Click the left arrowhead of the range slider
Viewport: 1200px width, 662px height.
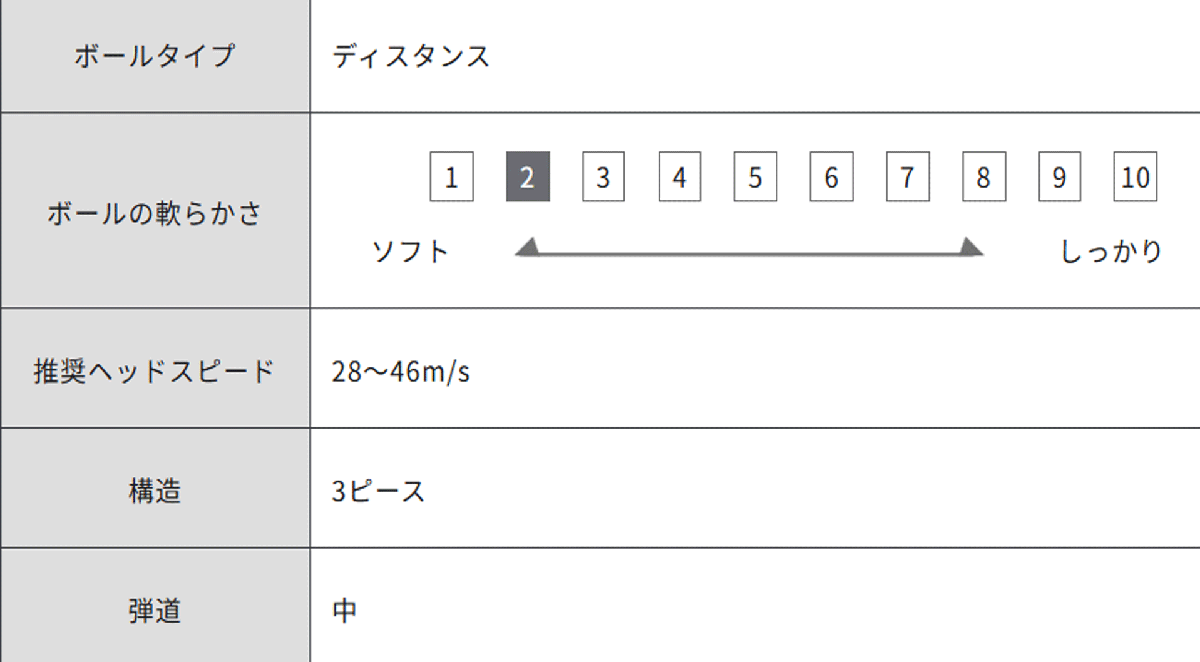coord(527,247)
